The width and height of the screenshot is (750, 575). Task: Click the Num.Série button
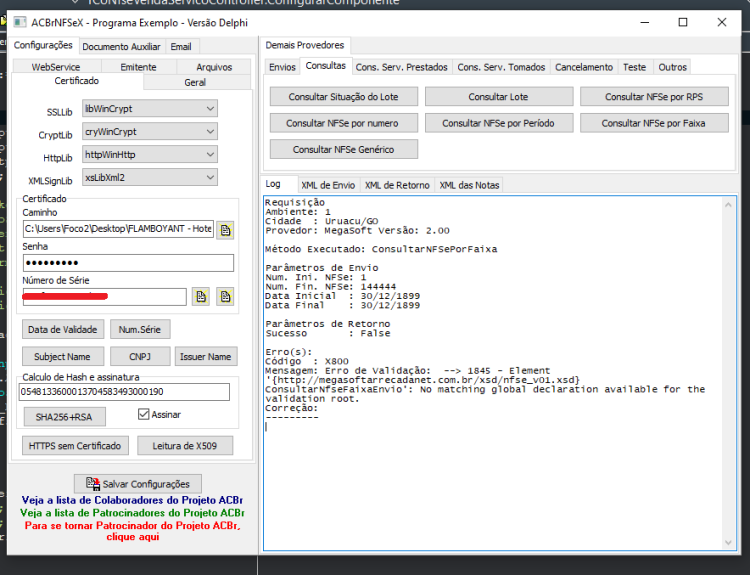(140, 329)
